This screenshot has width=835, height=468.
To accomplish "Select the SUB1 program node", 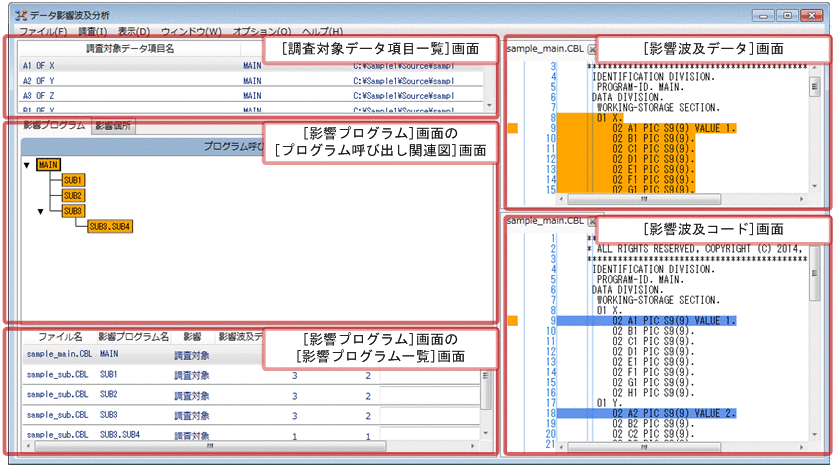I will point(73,180).
